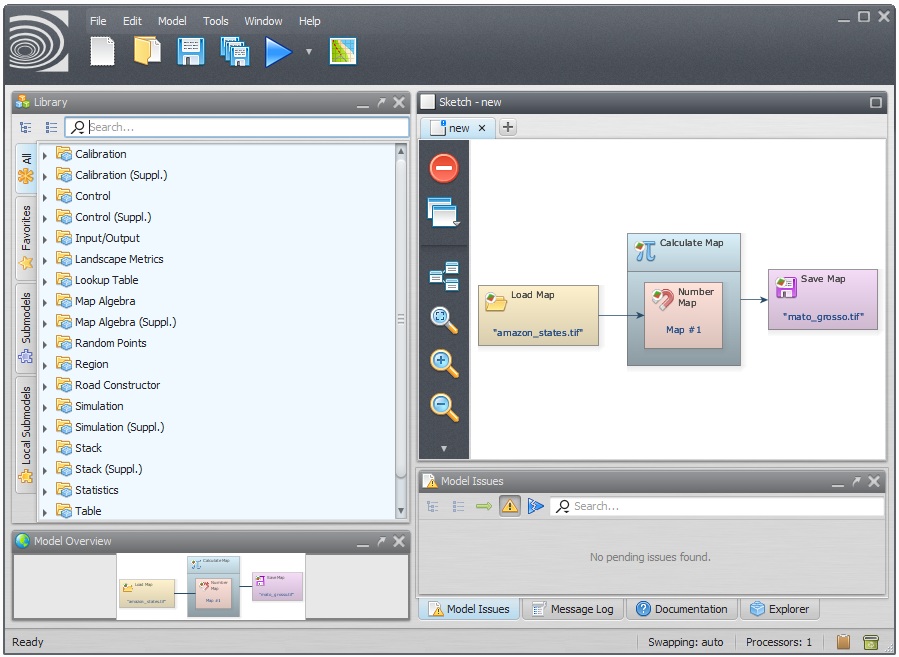Toggle the Library list view mode button
Screen dimensions: 899x657
[51, 127]
